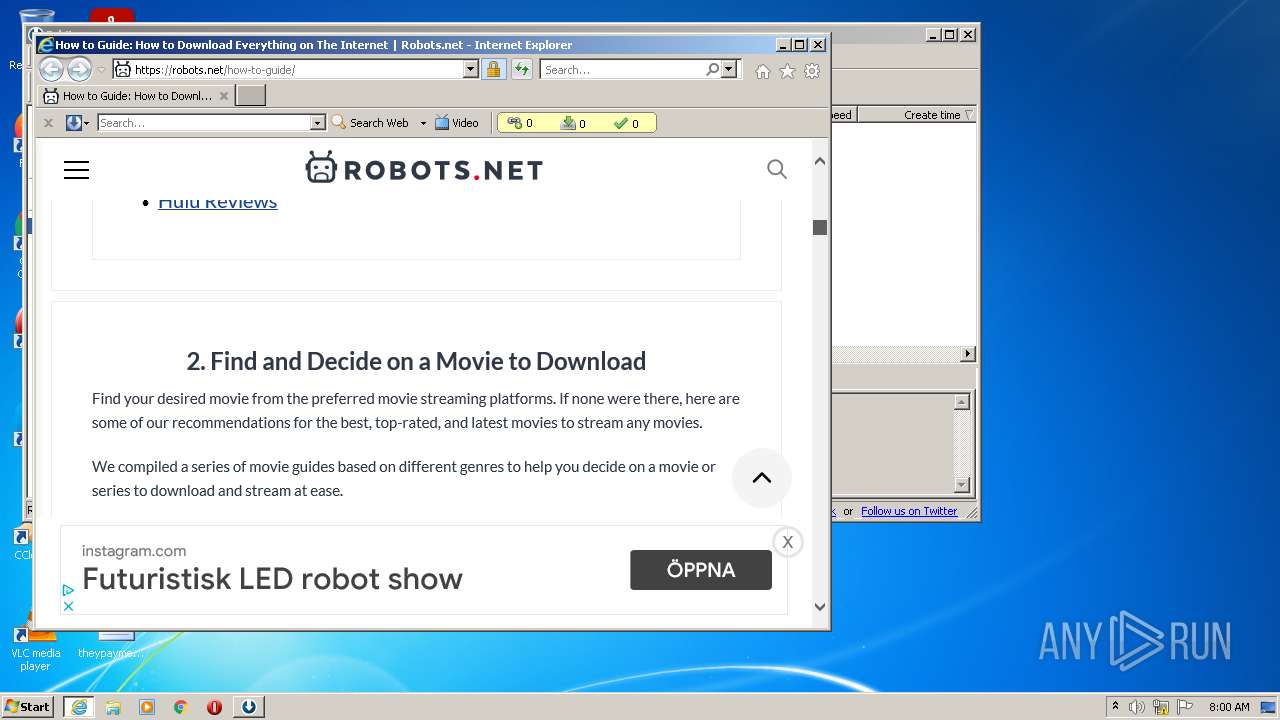The height and width of the screenshot is (720, 1280).
Task: Open the media player taskbar icon
Action: [147, 707]
